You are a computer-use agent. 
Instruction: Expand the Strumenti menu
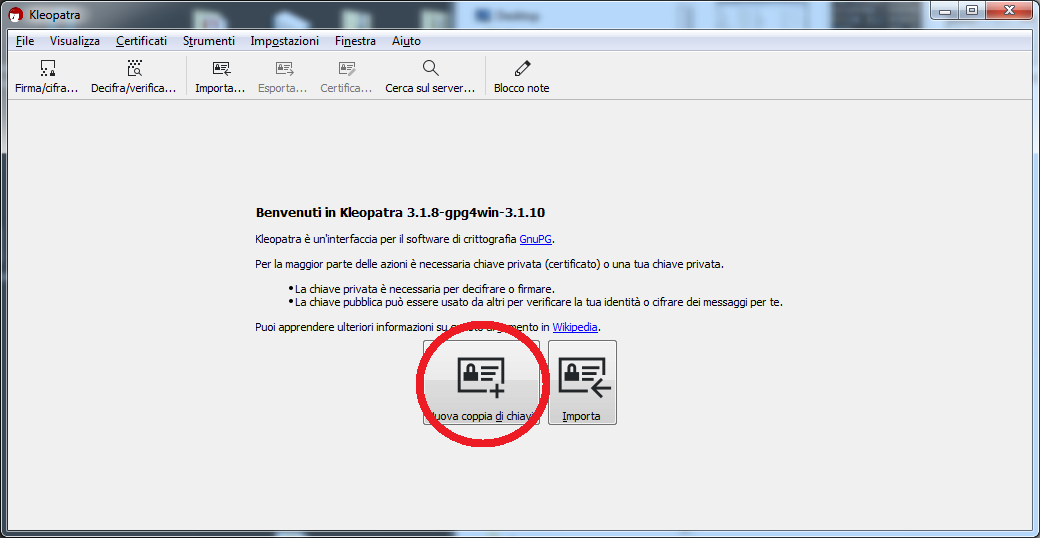pos(209,41)
